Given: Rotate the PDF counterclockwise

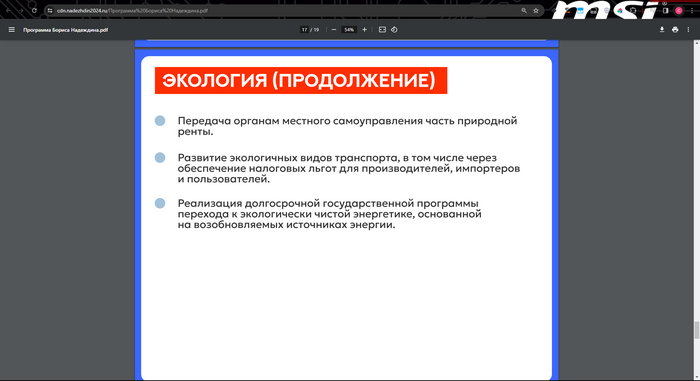Looking at the screenshot, I should click(394, 30).
